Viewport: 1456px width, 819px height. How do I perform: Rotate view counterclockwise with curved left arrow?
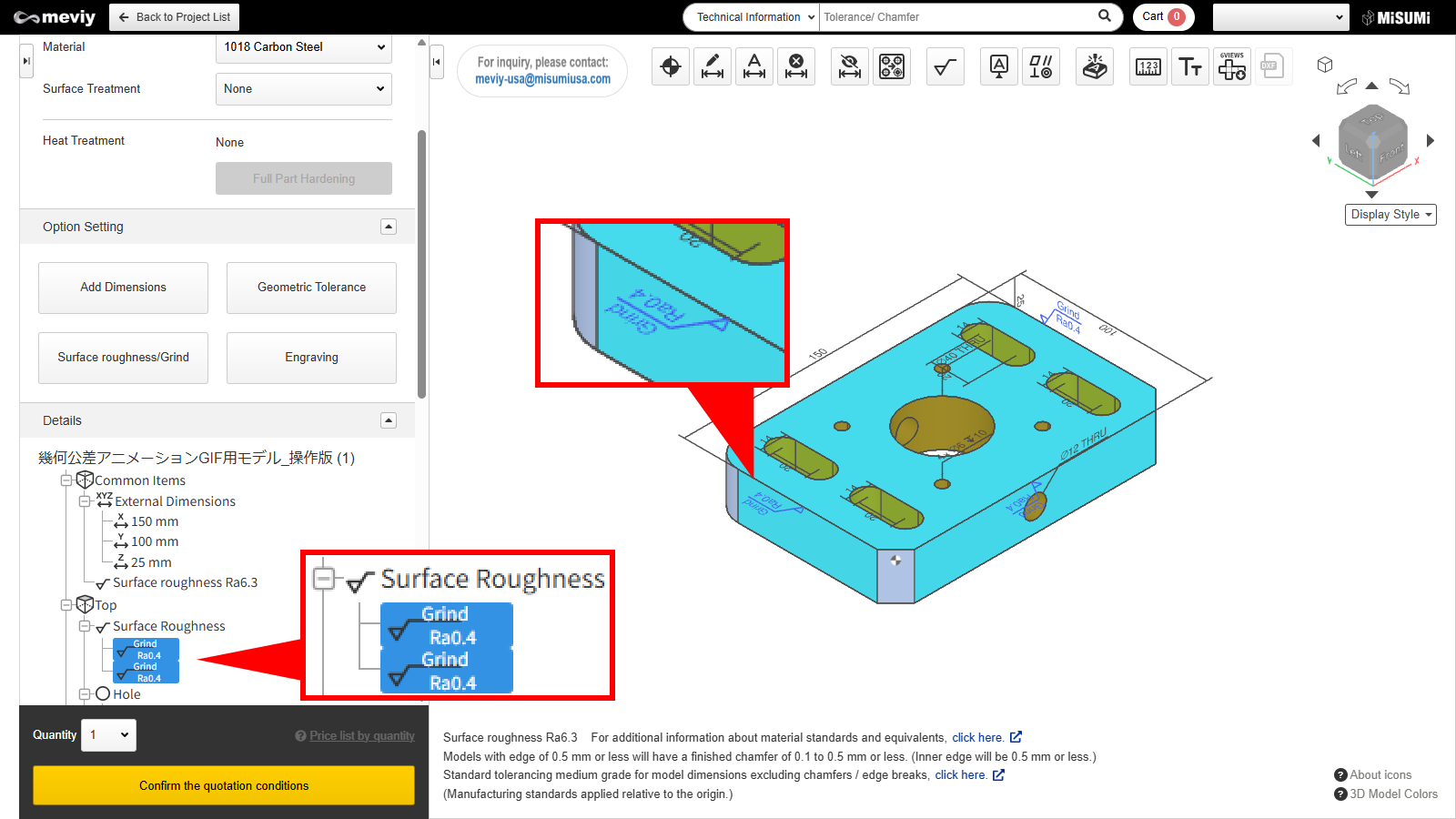[1347, 86]
